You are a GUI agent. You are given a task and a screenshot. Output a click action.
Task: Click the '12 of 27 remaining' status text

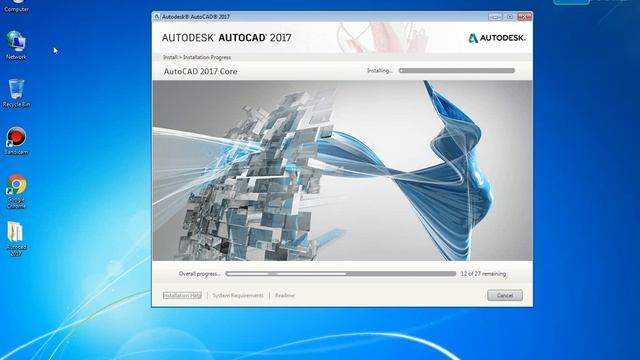click(x=483, y=274)
